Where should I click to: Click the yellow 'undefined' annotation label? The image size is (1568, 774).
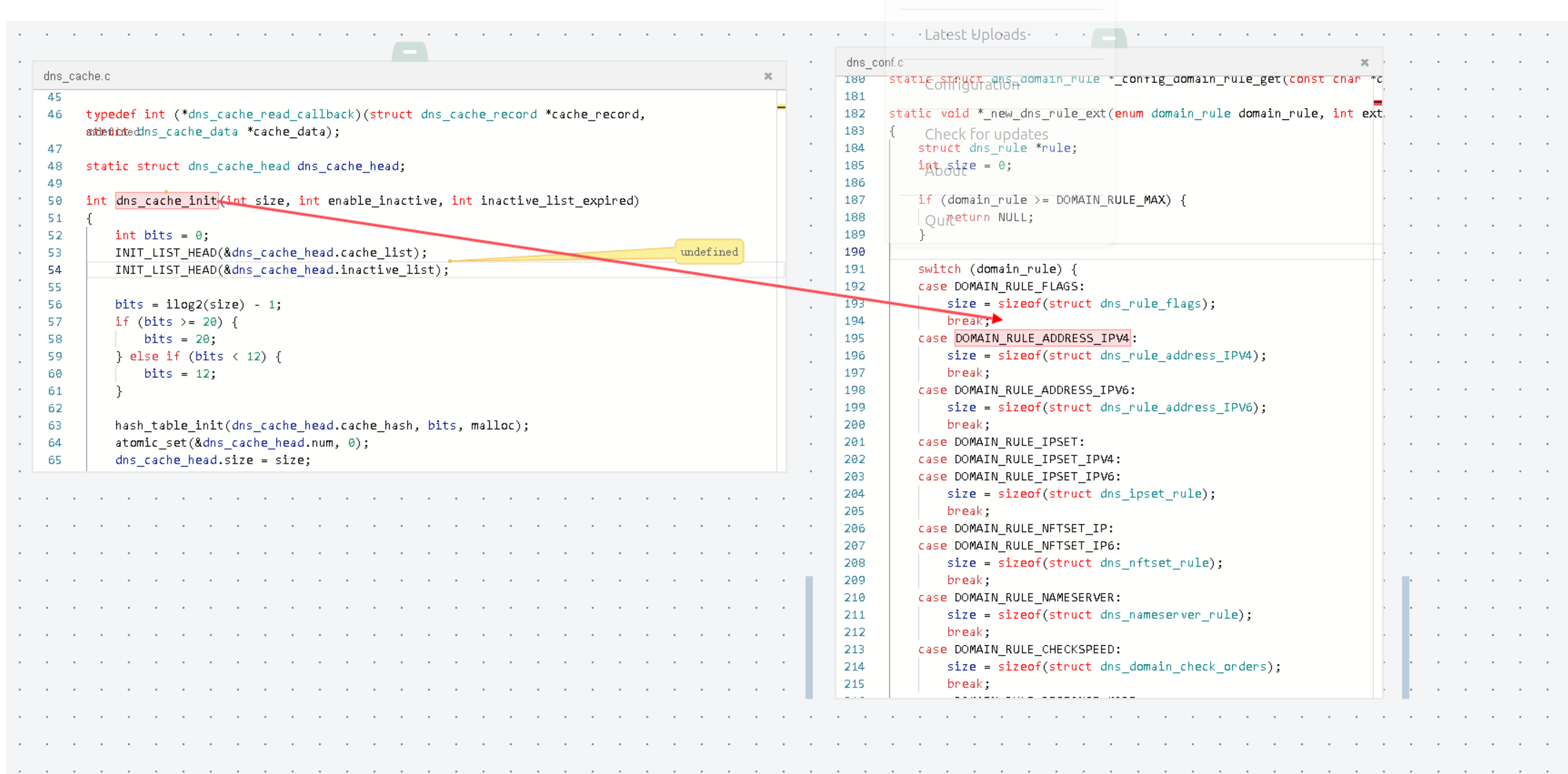coord(709,251)
